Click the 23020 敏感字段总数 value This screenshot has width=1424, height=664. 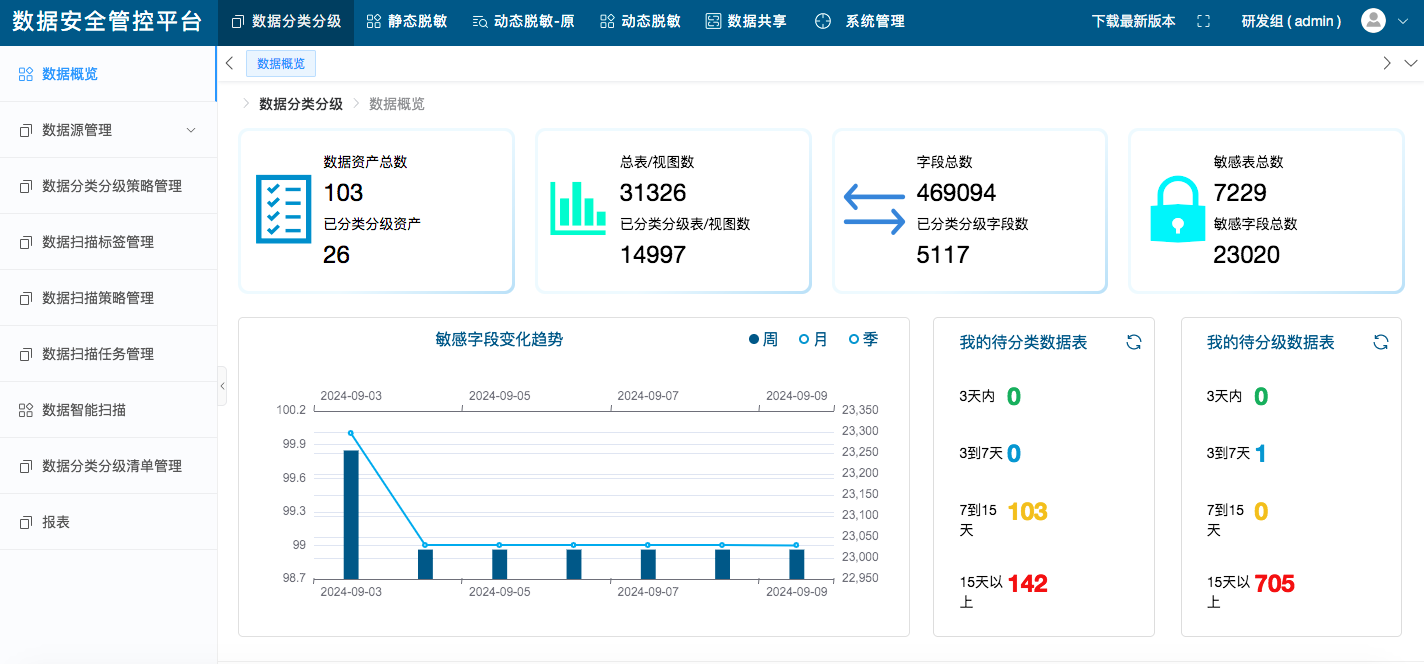click(x=1247, y=255)
